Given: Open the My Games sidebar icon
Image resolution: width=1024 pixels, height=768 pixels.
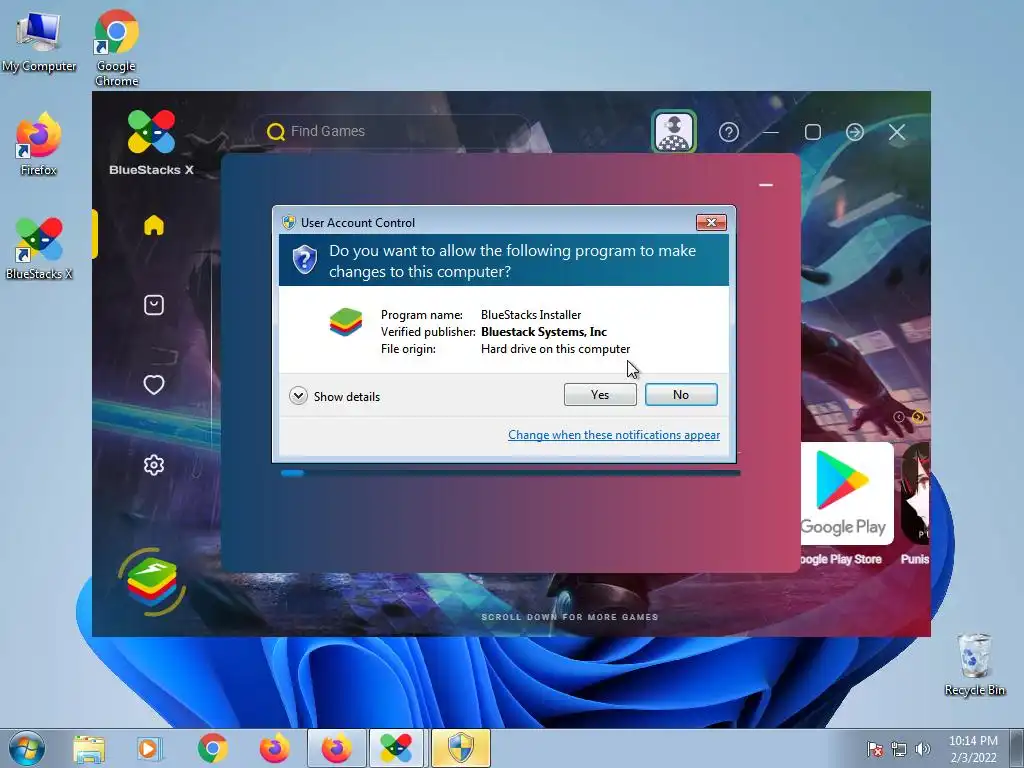Looking at the screenshot, I should (154, 305).
